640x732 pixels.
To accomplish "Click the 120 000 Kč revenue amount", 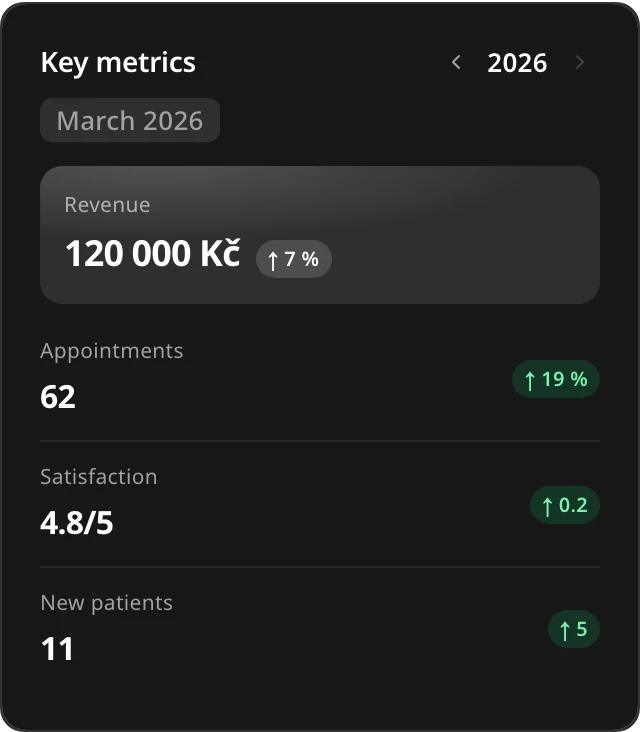I will [153, 253].
